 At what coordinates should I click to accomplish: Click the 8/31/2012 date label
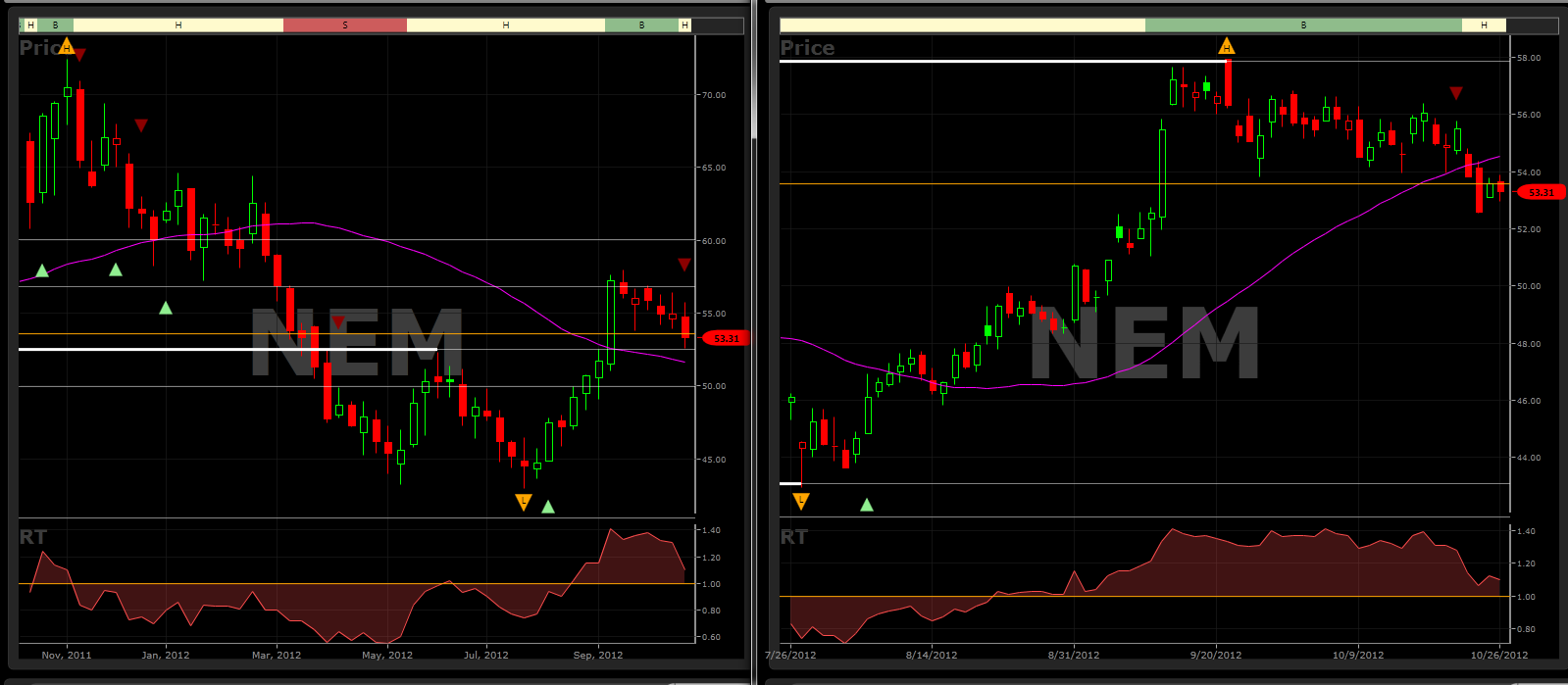pos(1074,655)
